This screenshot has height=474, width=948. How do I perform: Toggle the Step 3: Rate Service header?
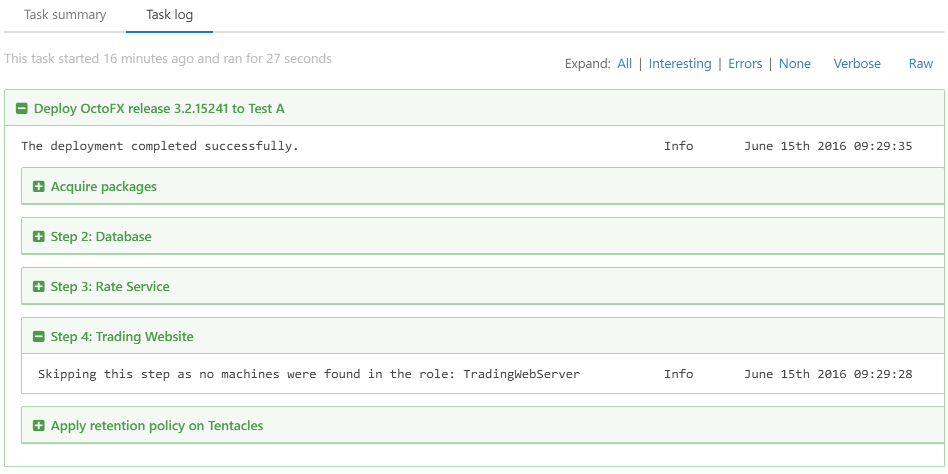pyautogui.click(x=110, y=287)
